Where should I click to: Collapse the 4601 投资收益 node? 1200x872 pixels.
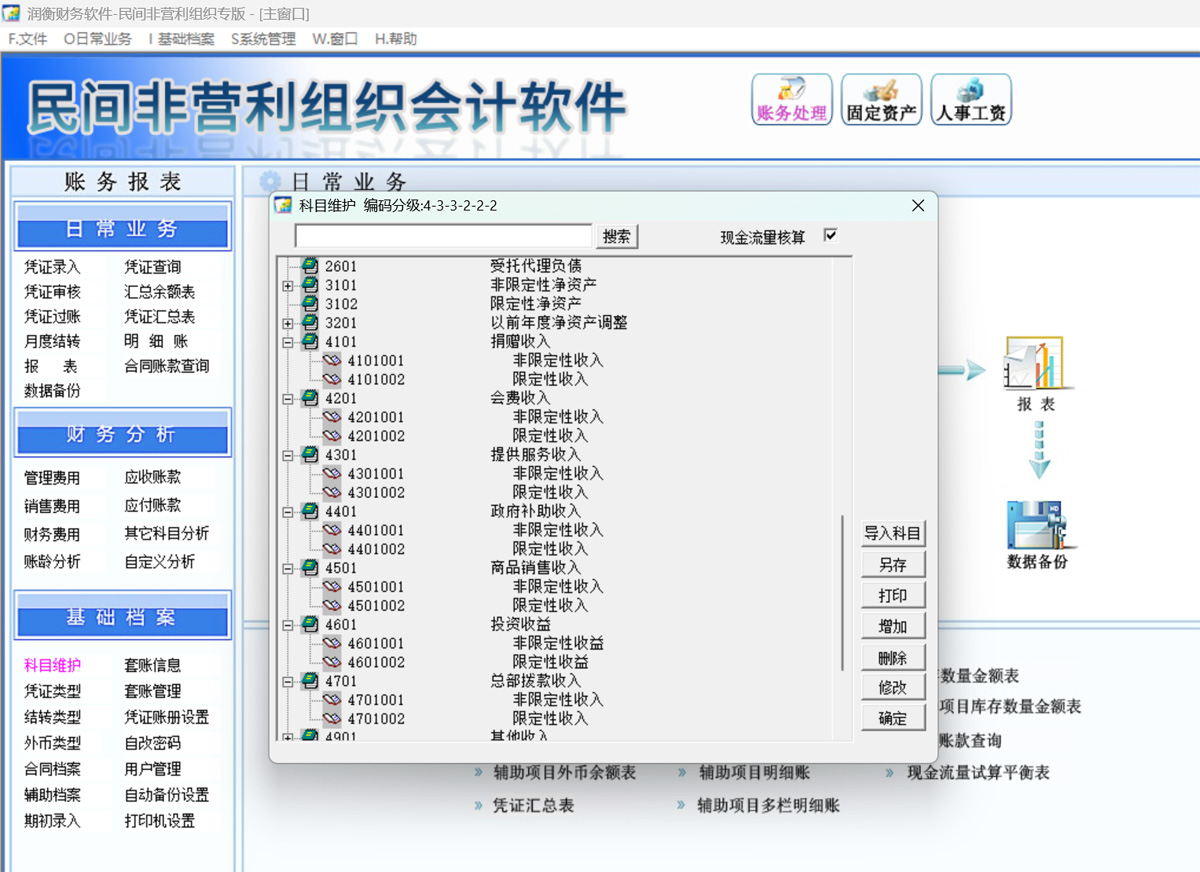coord(288,625)
